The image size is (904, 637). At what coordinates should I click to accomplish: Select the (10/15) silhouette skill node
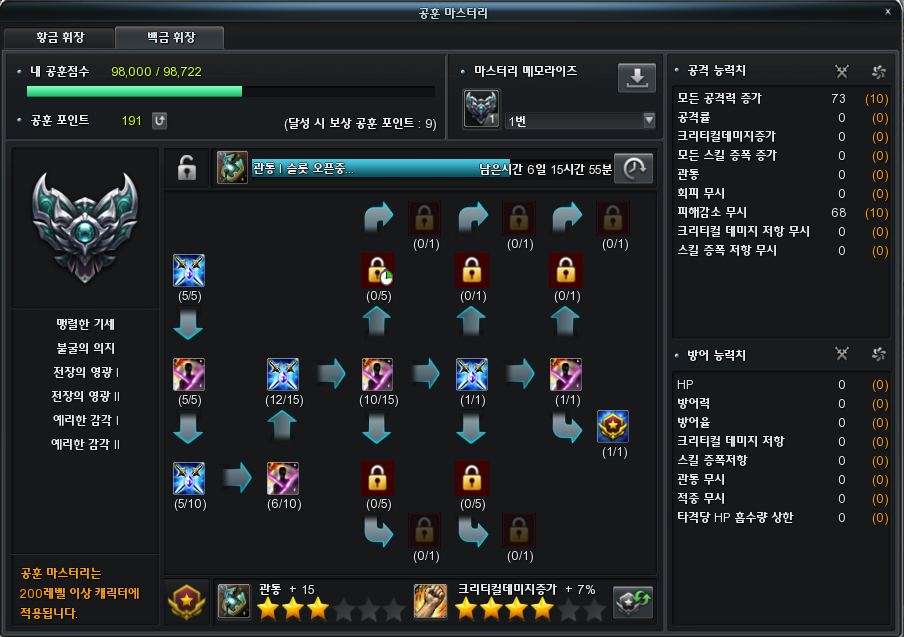point(378,374)
